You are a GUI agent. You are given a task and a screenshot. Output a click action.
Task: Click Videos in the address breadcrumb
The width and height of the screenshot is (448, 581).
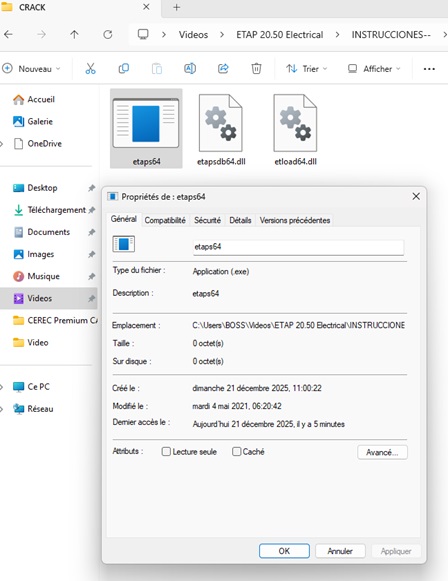point(193,34)
